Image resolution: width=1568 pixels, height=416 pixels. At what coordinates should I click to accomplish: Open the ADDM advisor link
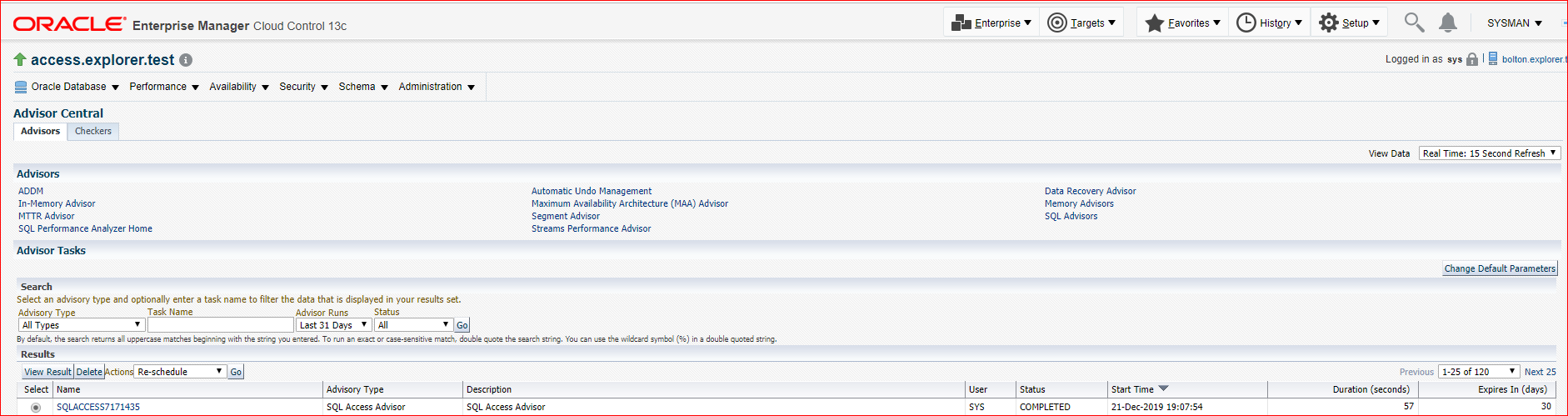coord(31,191)
